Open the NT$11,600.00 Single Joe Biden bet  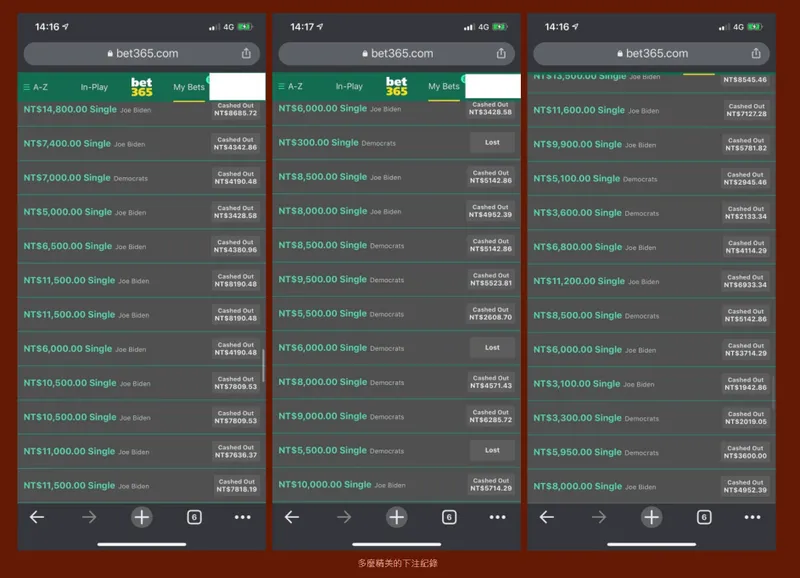652,110
